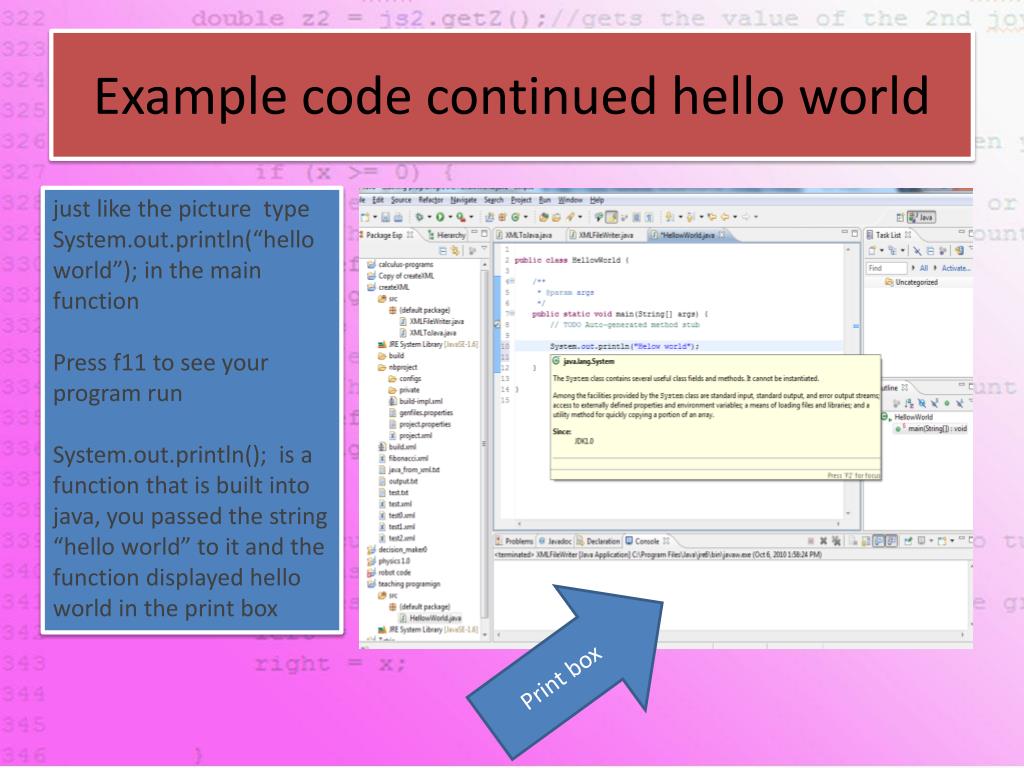Click the Debug bug toolbar icon
The image size is (1024, 768).
[x=420, y=217]
